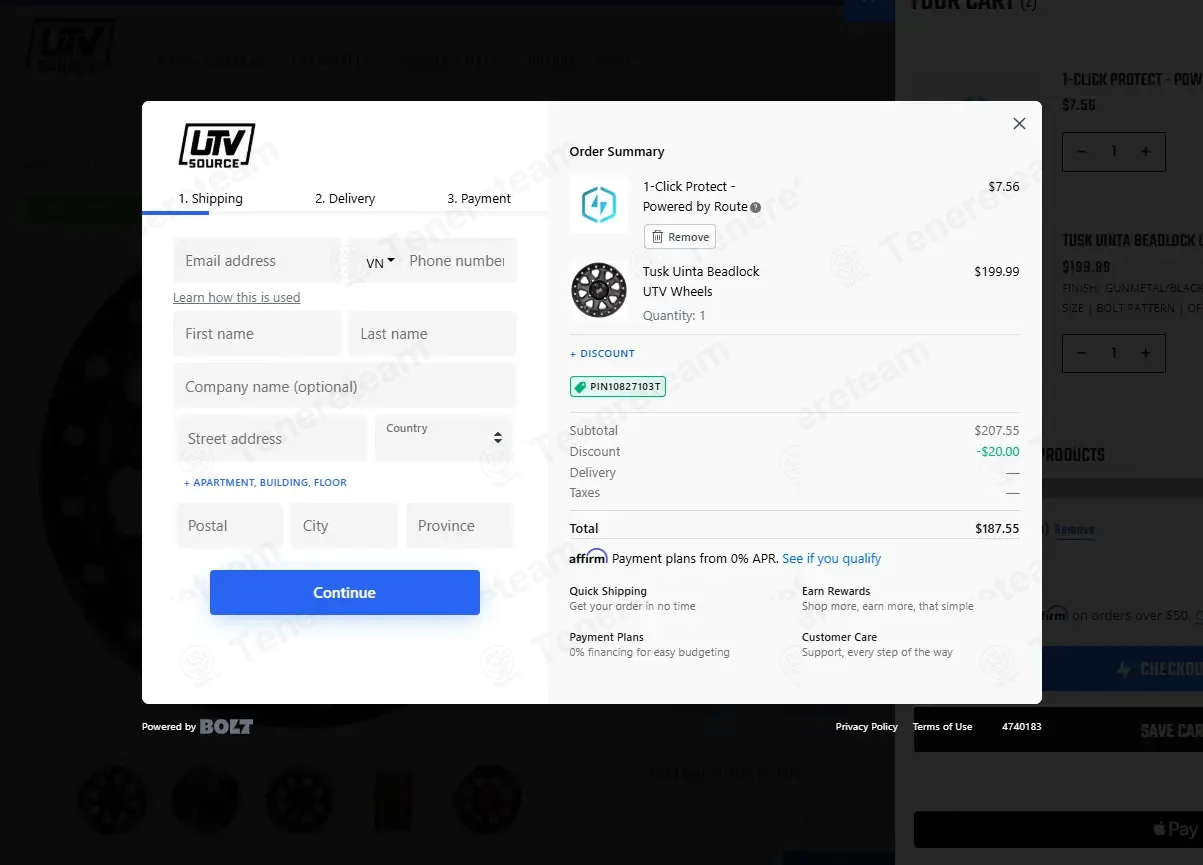Viewport: 1203px width, 865px height.
Task: Expand the Apartment, Building, Floor field
Action: (x=265, y=483)
